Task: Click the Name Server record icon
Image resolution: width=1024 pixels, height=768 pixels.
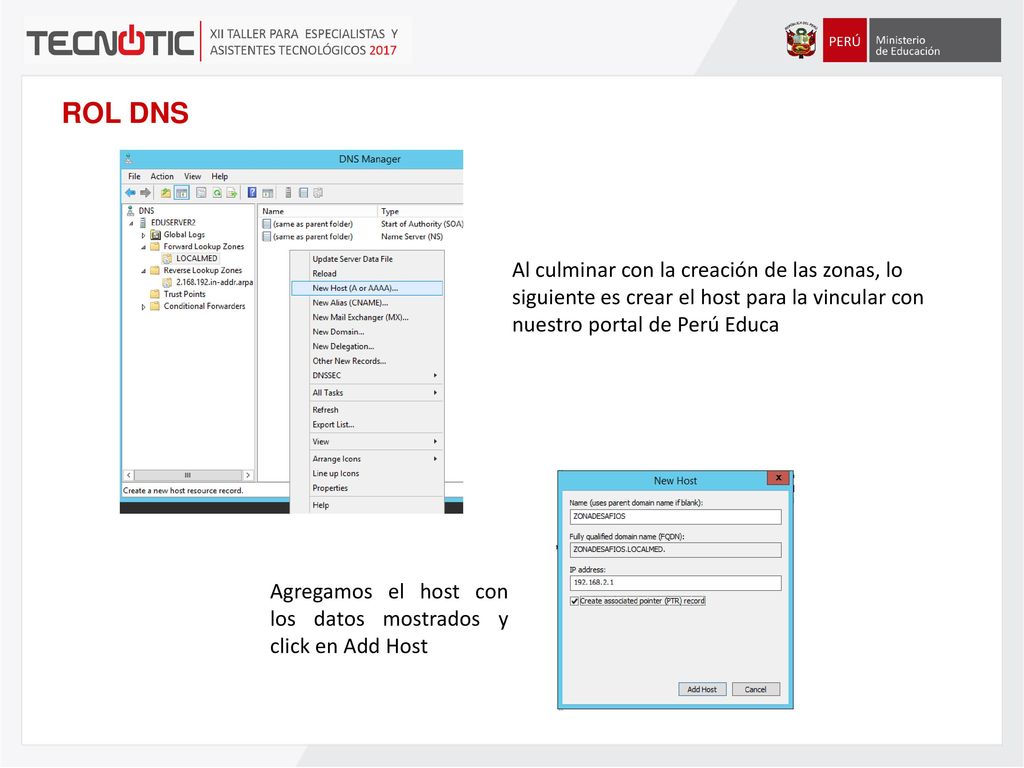Action: 266,236
